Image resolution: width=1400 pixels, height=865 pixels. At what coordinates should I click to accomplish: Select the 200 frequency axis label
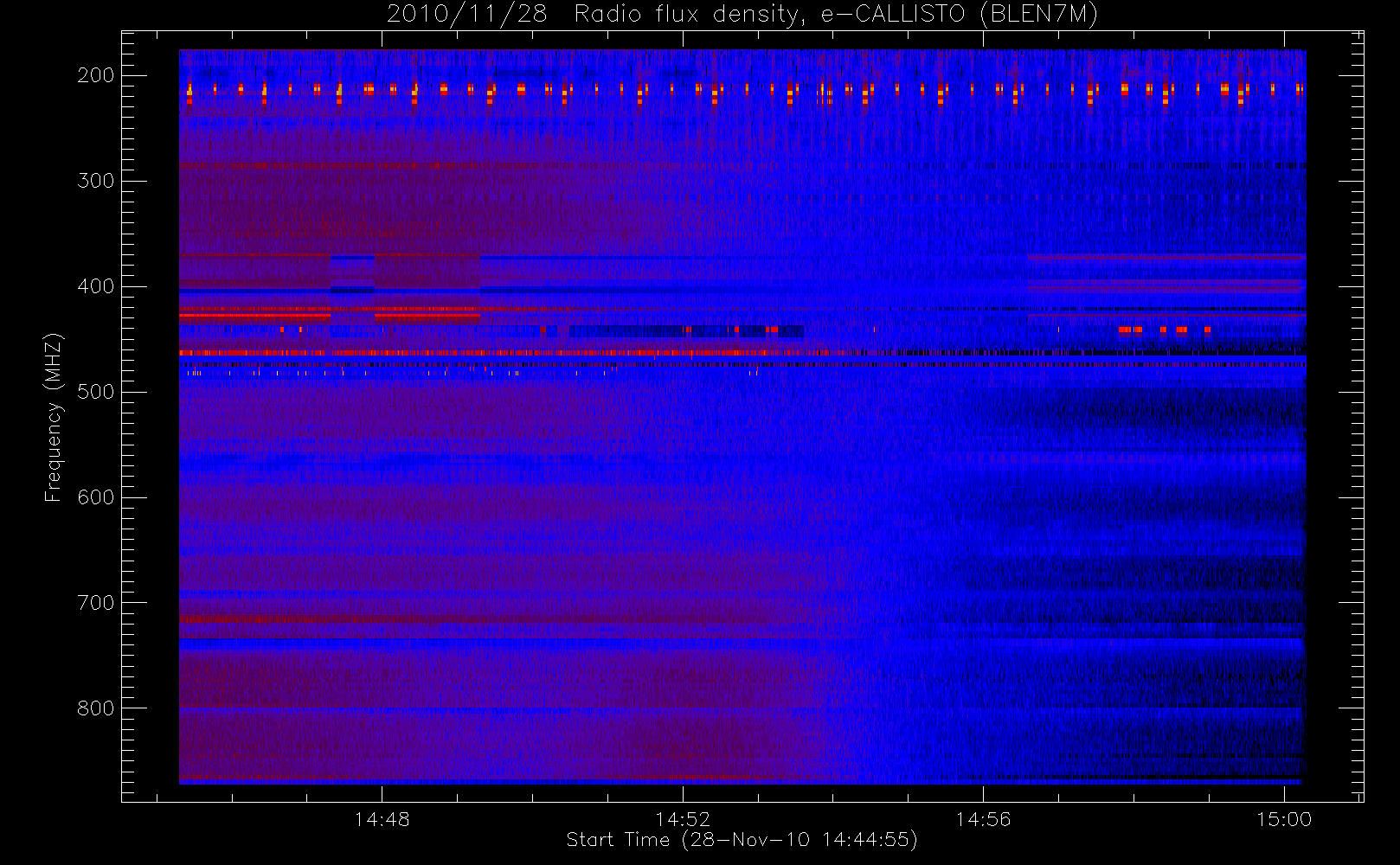[95, 75]
